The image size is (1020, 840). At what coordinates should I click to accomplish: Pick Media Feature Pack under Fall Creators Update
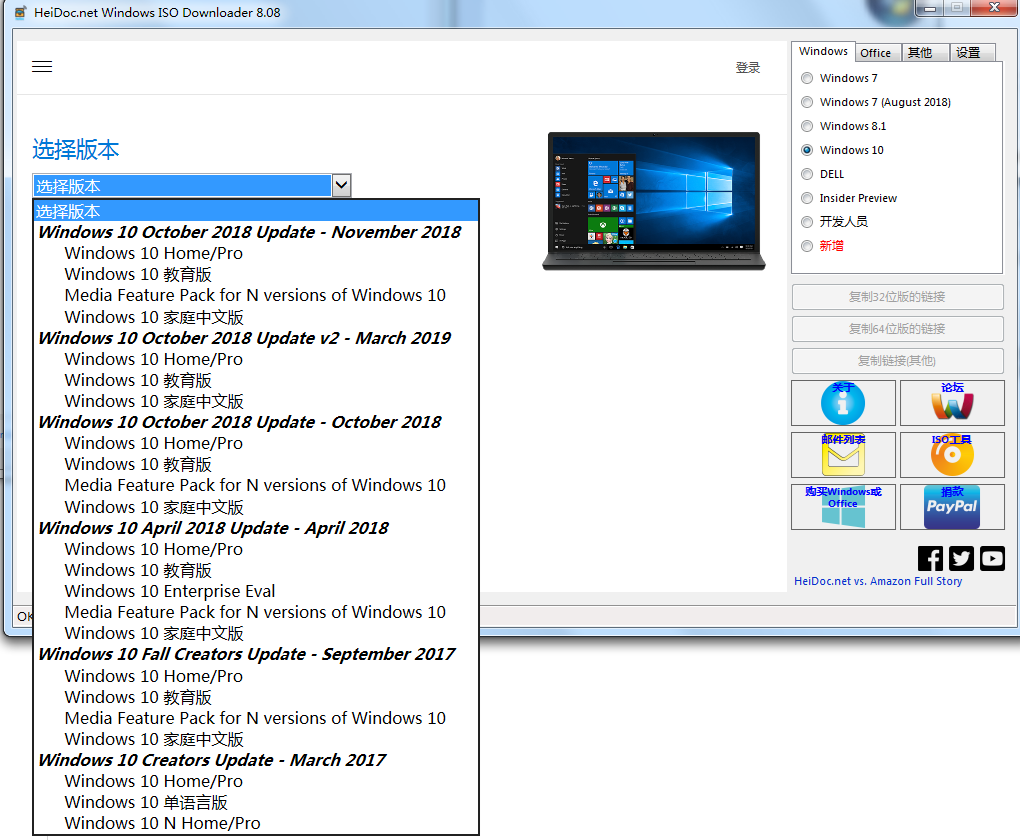pos(256,718)
